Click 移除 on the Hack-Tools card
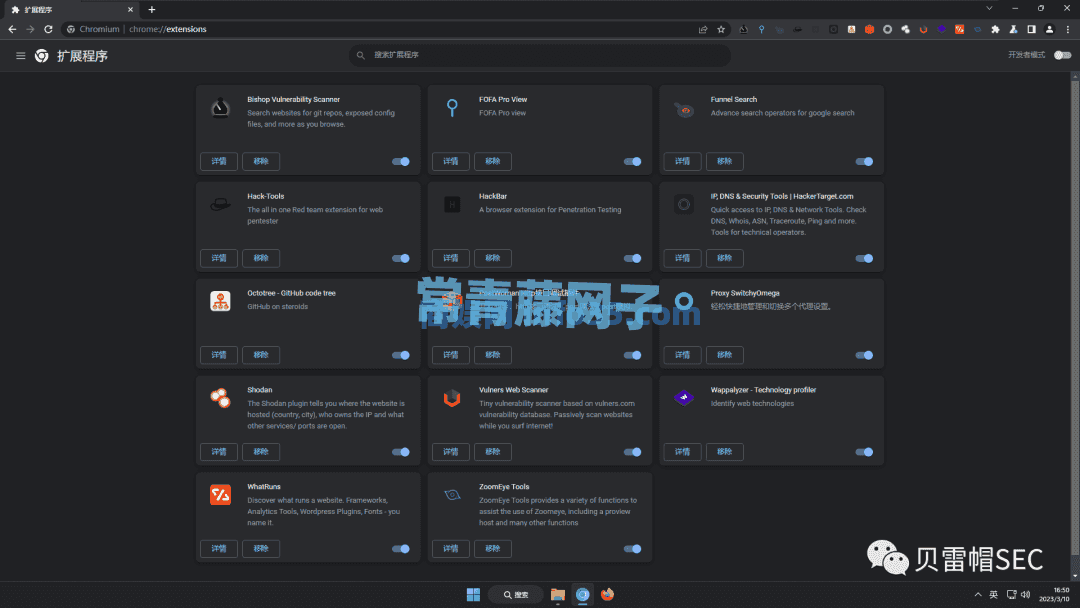1080x608 pixels. pos(261,258)
